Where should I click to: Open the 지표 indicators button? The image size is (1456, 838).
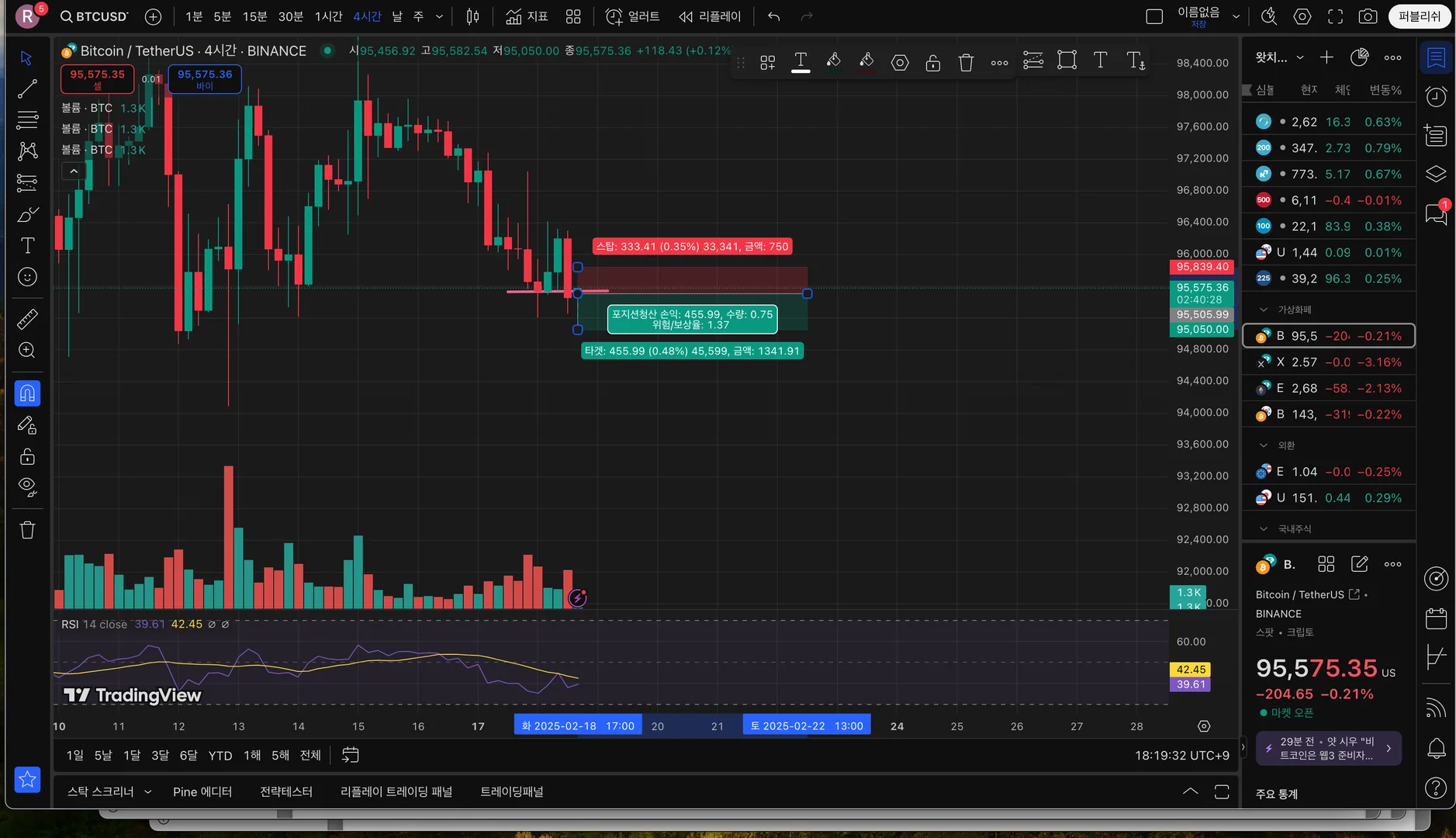[x=527, y=16]
